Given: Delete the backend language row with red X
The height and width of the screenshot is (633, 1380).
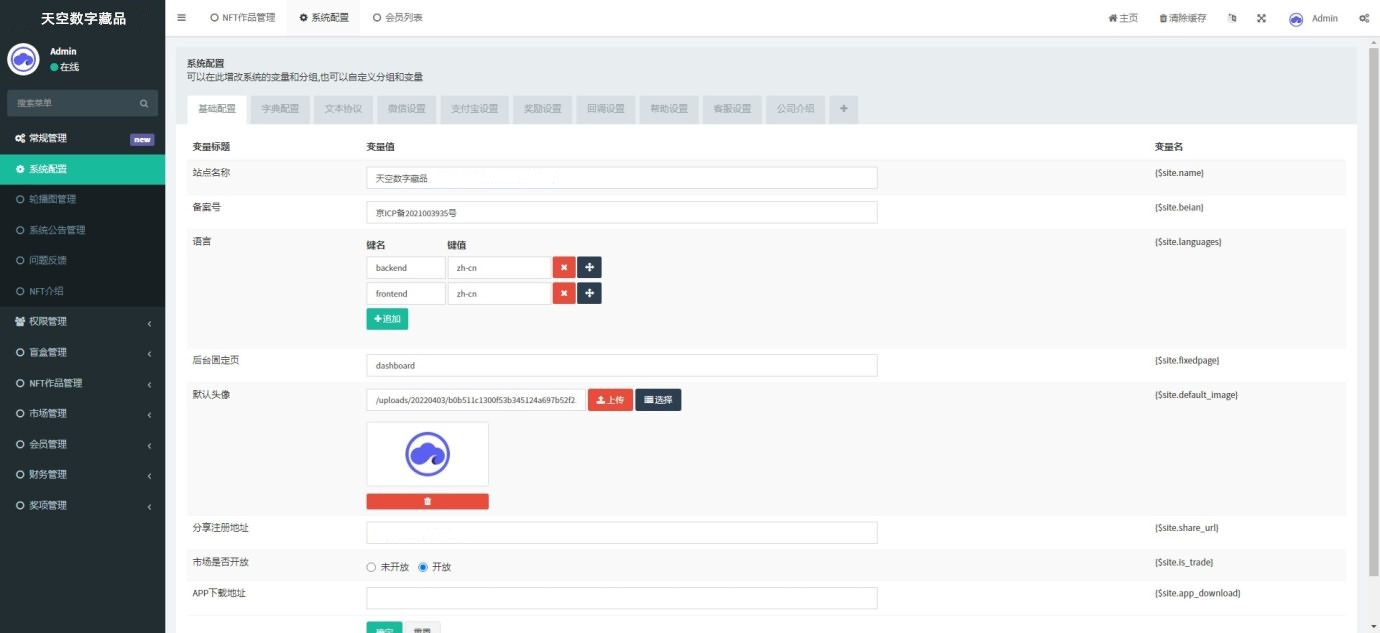Looking at the screenshot, I should pos(564,268).
